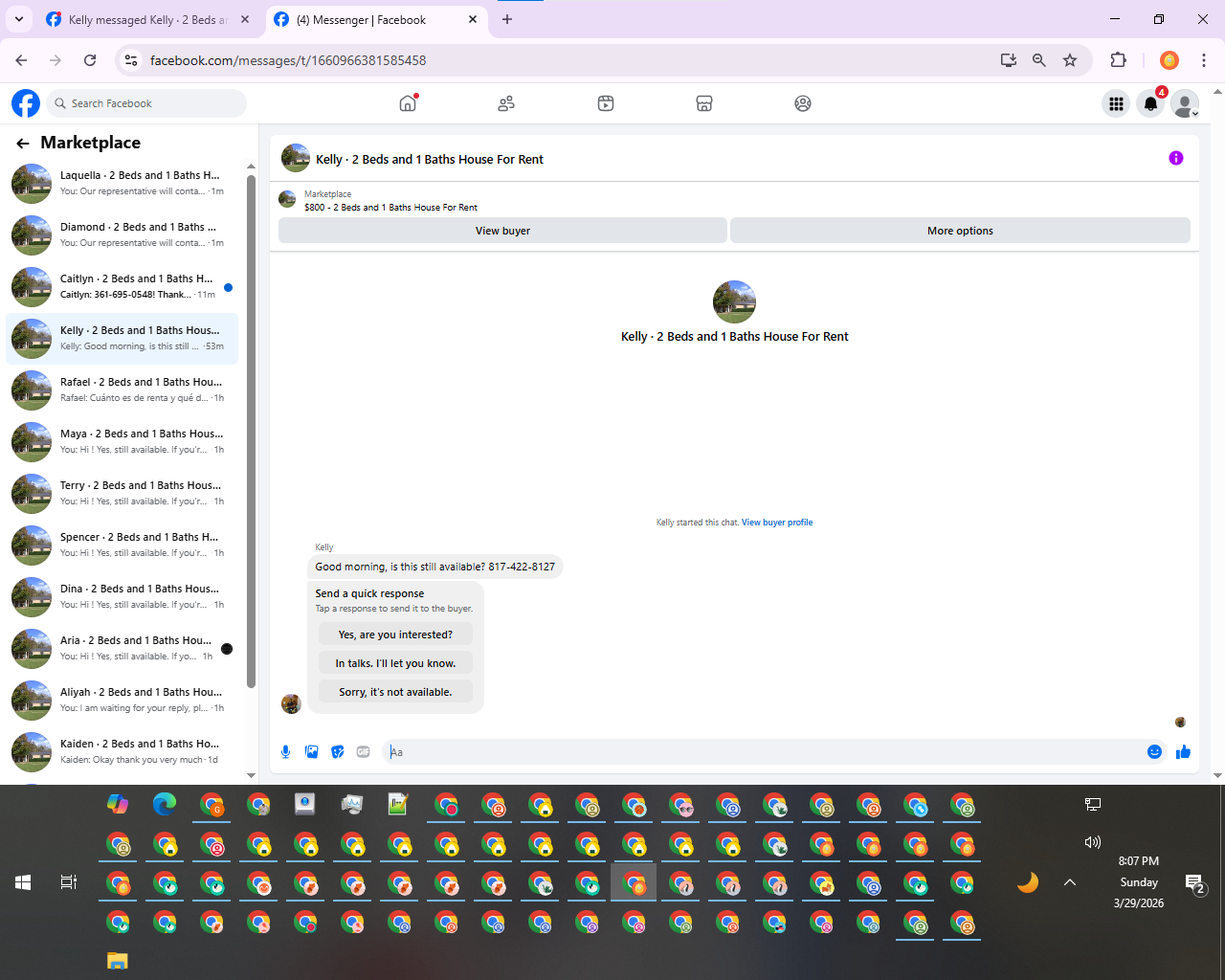Screen dimensions: 1225x980
Task: Open the Friends icon in top navigation
Action: tap(506, 103)
